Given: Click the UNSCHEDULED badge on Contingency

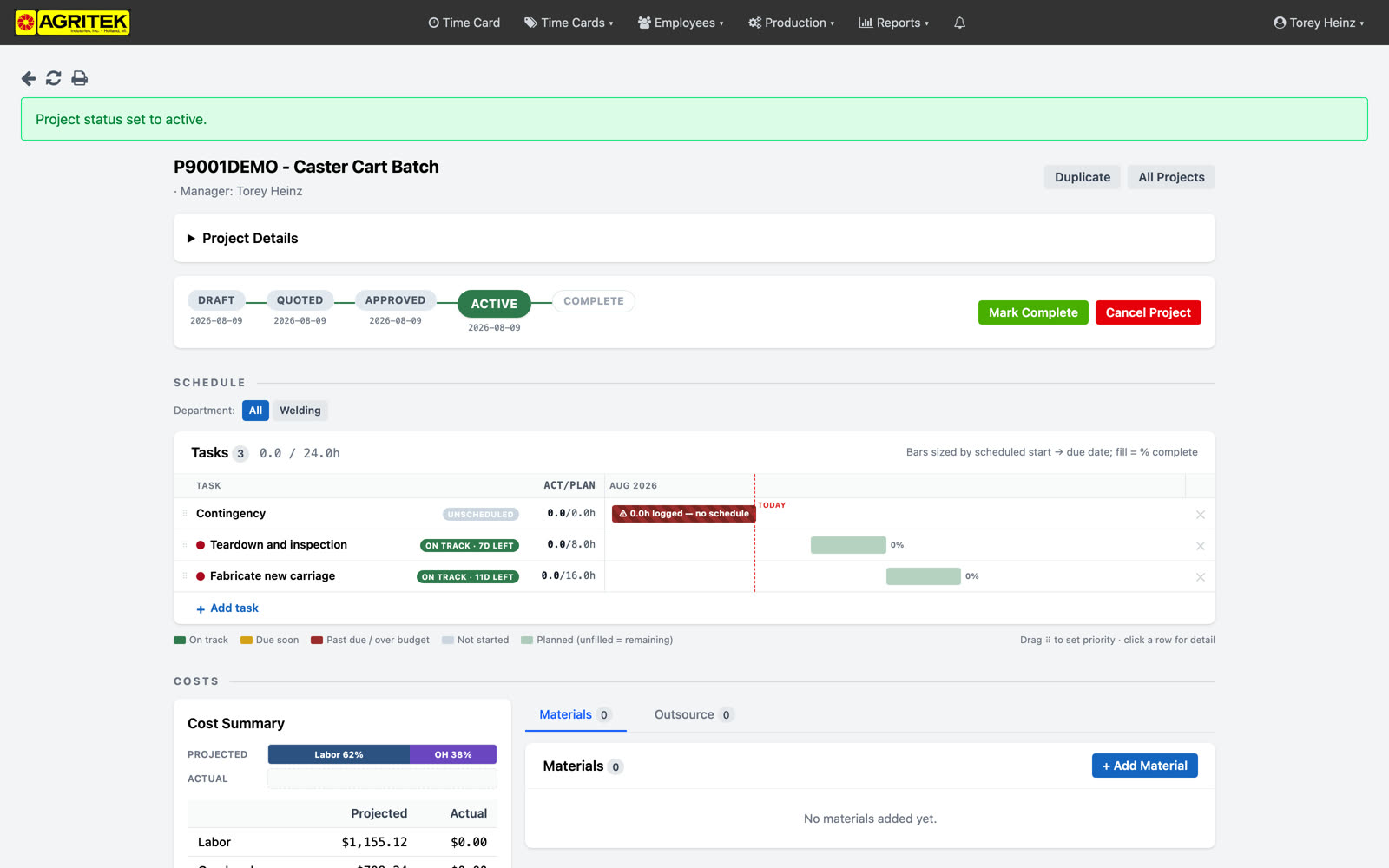Looking at the screenshot, I should 481,515.
